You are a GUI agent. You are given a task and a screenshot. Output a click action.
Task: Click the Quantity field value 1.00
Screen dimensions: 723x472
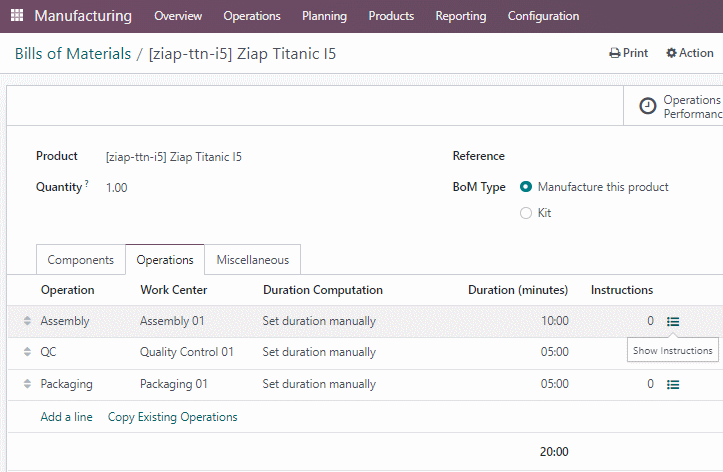[117, 188]
